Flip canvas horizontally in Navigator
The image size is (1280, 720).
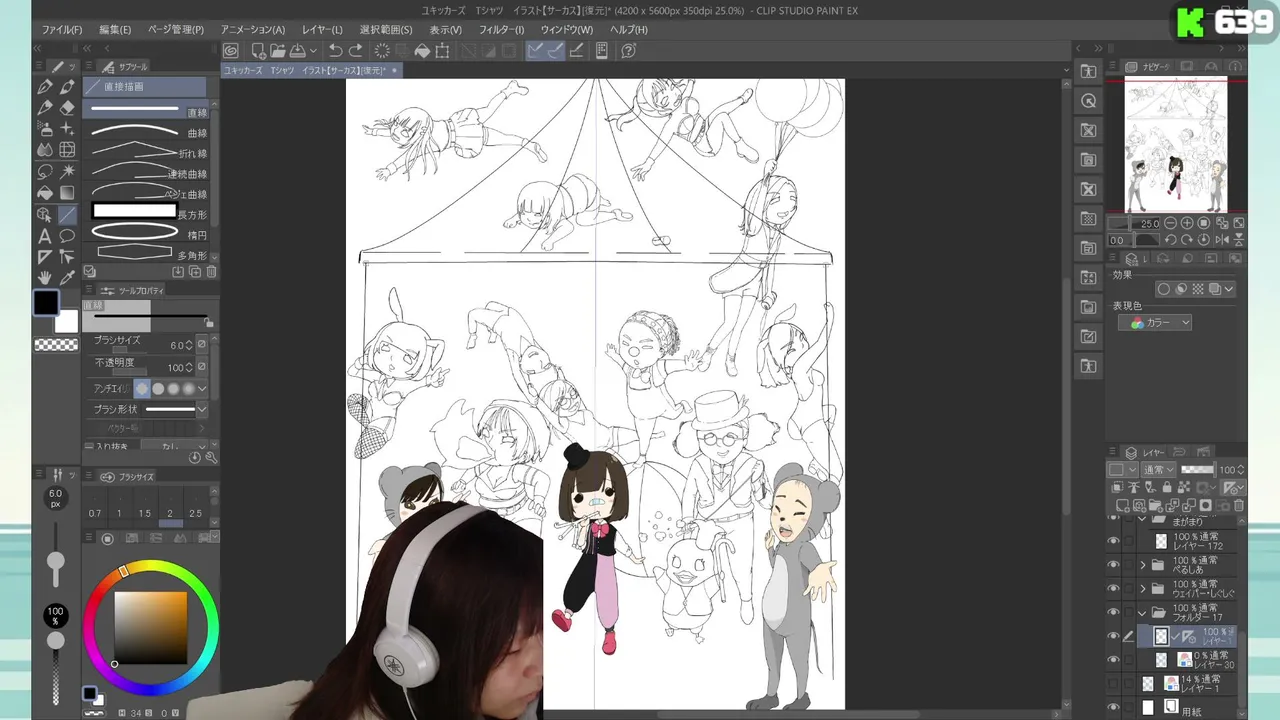pos(1221,240)
